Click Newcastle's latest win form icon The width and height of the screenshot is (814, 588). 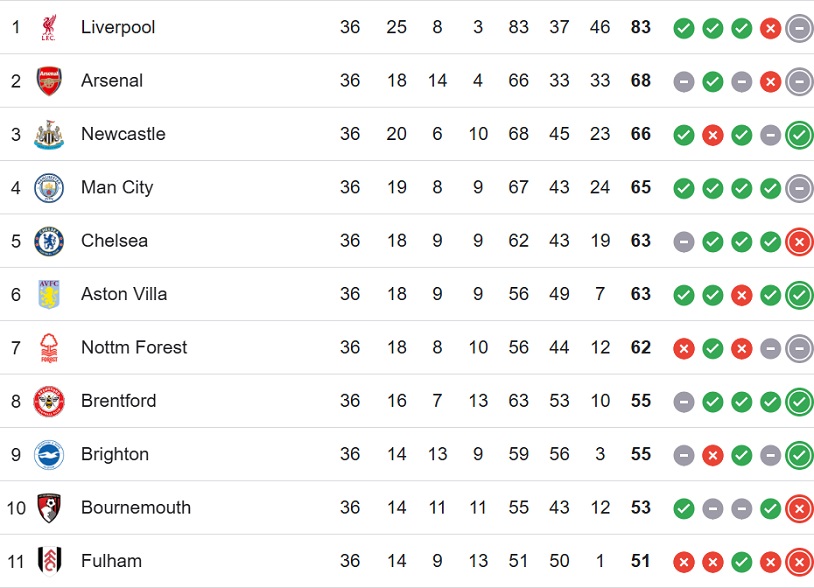799,135
